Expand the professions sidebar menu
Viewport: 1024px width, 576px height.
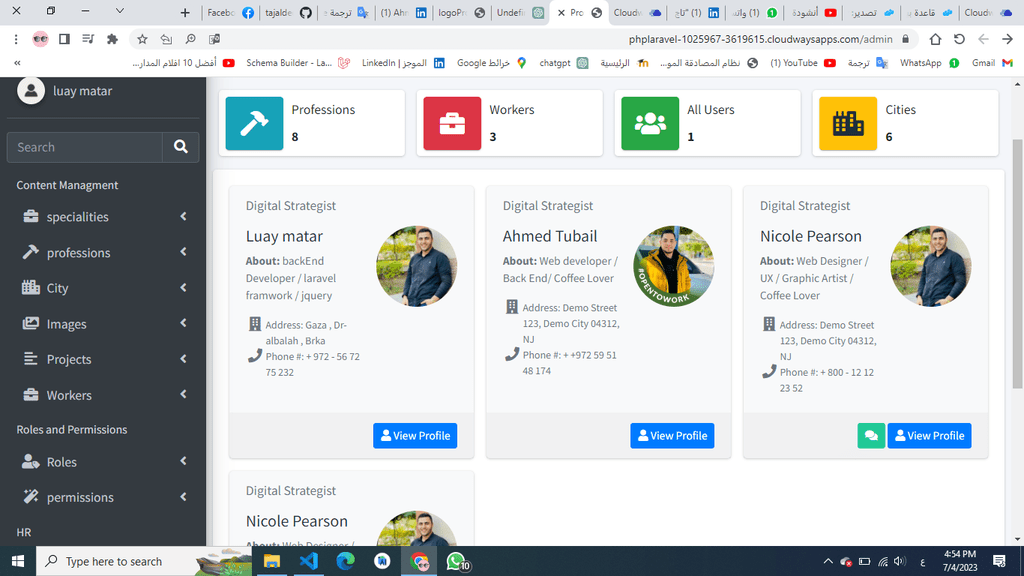[103, 252]
